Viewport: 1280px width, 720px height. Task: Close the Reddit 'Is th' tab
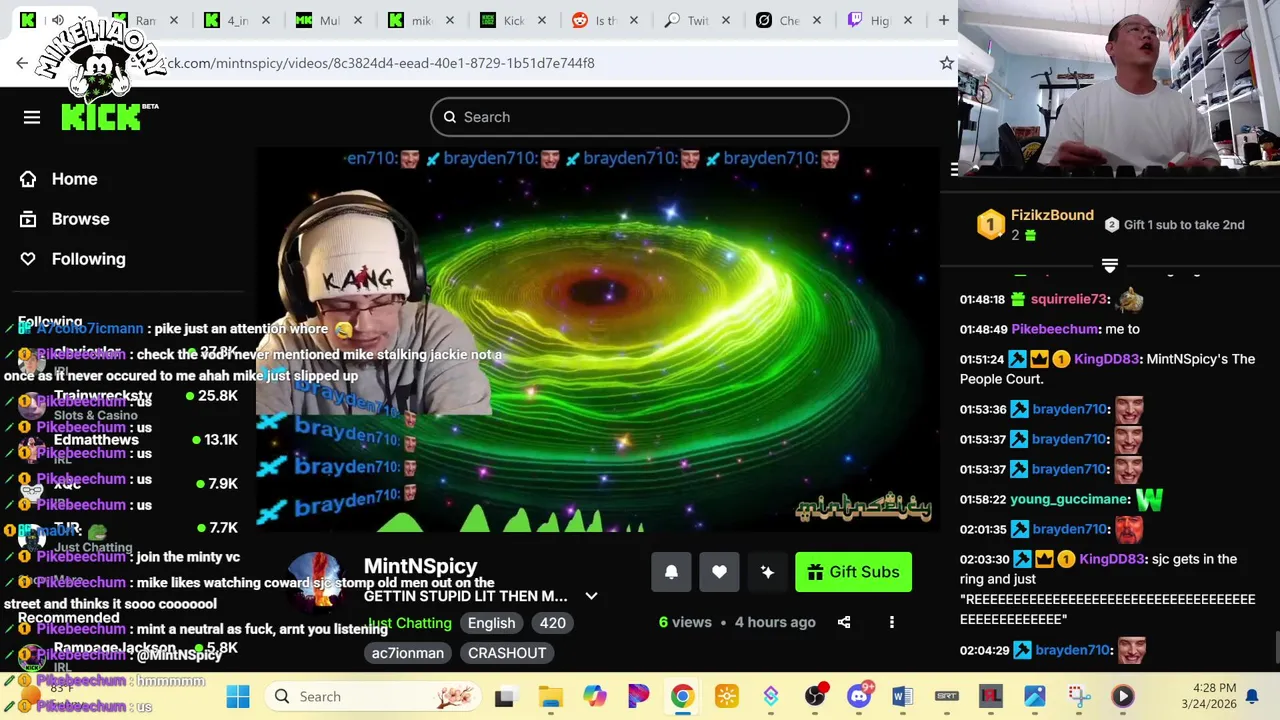click(x=633, y=20)
